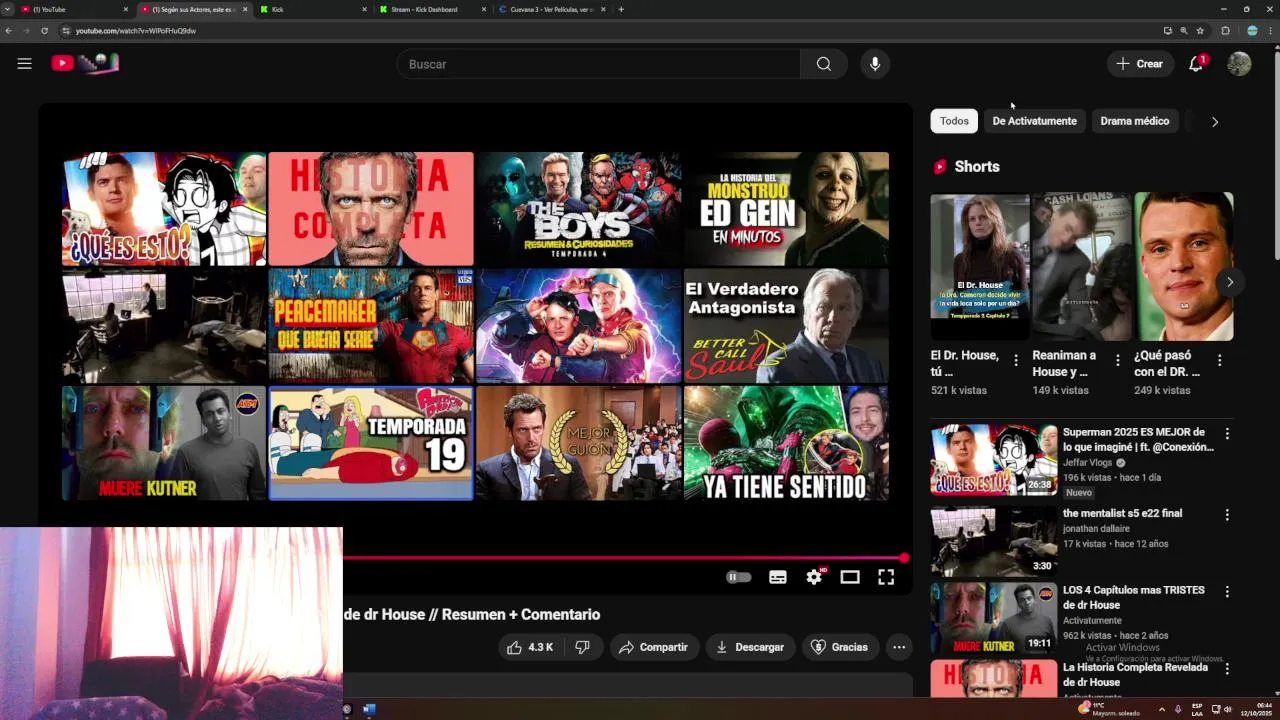Open player settings gear
The height and width of the screenshot is (720, 1280).
coord(814,577)
